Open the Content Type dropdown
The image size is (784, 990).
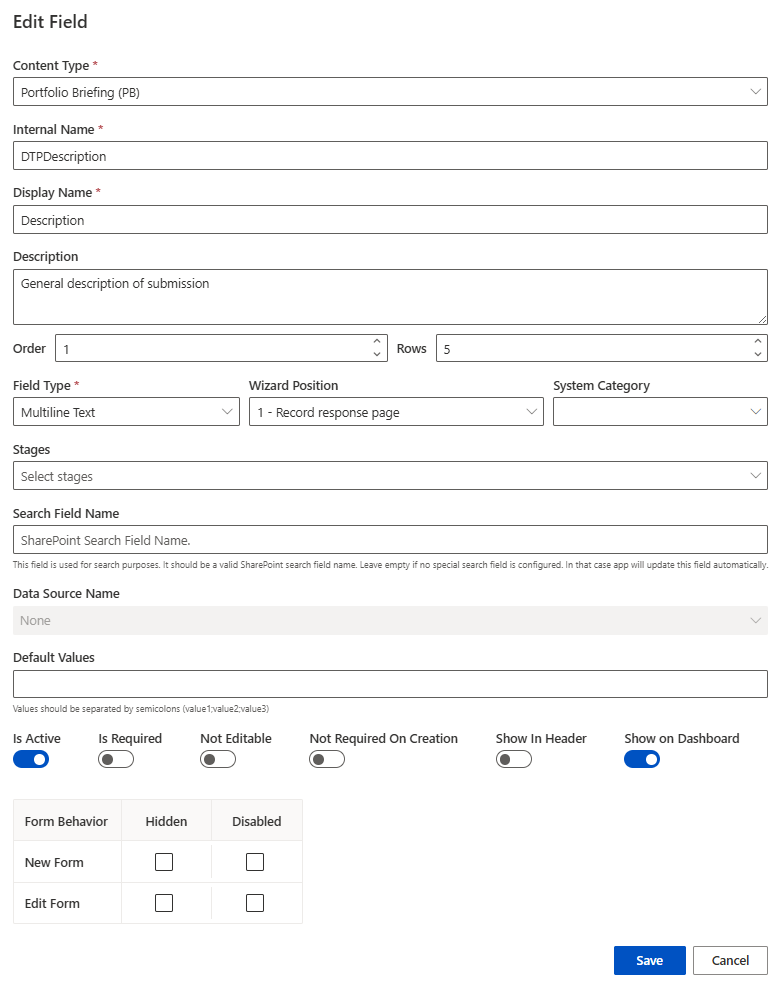(390, 92)
